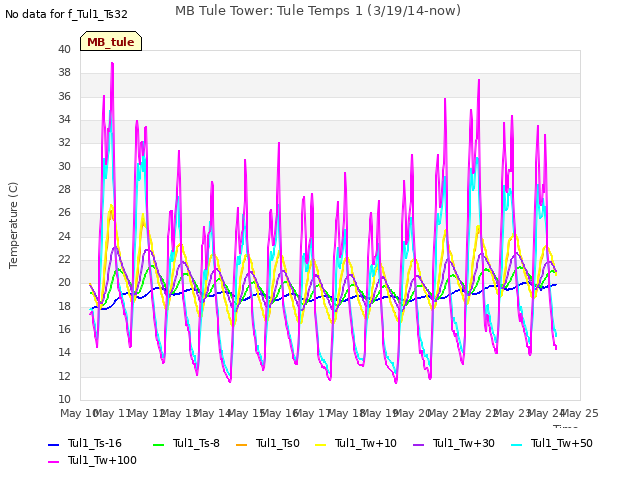The image size is (640, 480).
Task: Click the 12 y-axis tick label
Action: tap(64, 376)
